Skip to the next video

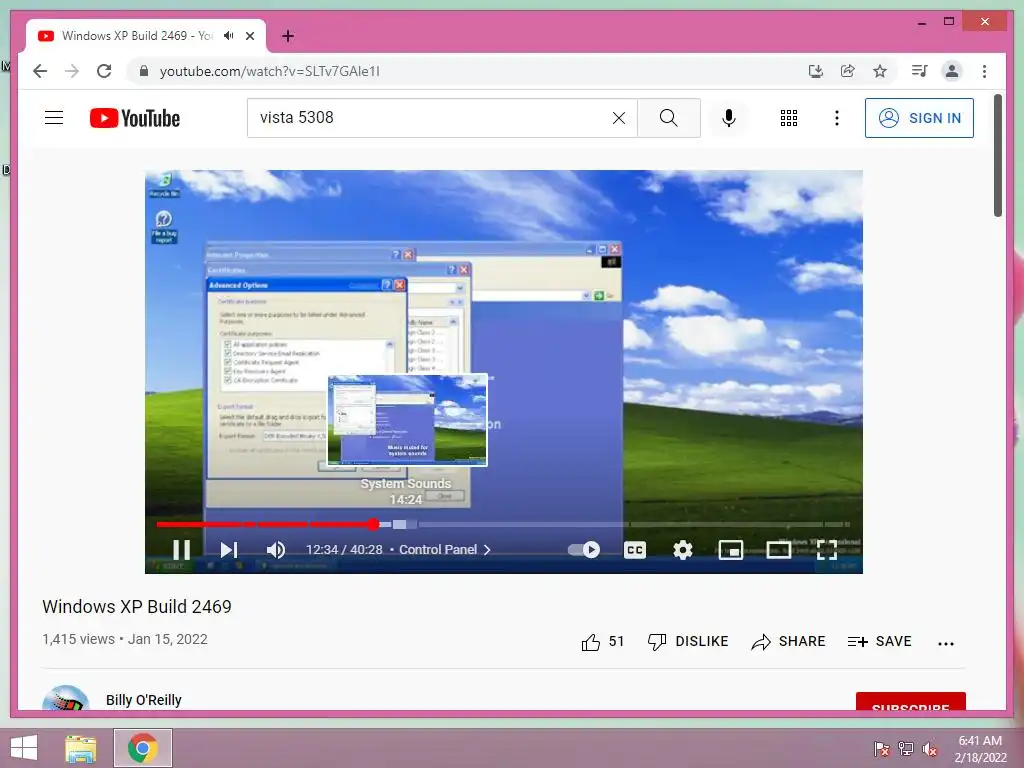pos(229,550)
